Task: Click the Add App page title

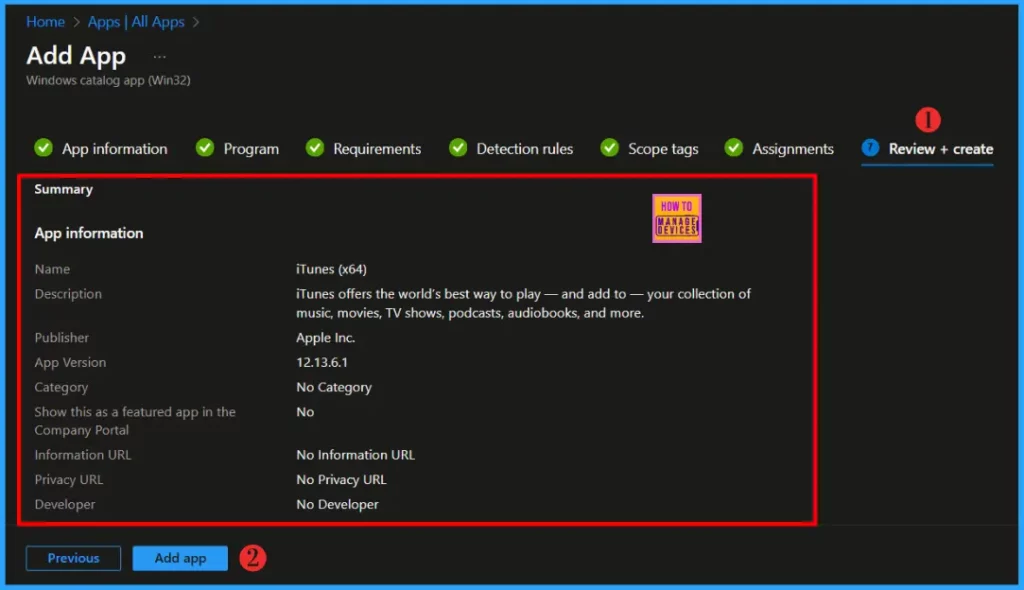Action: tap(76, 56)
